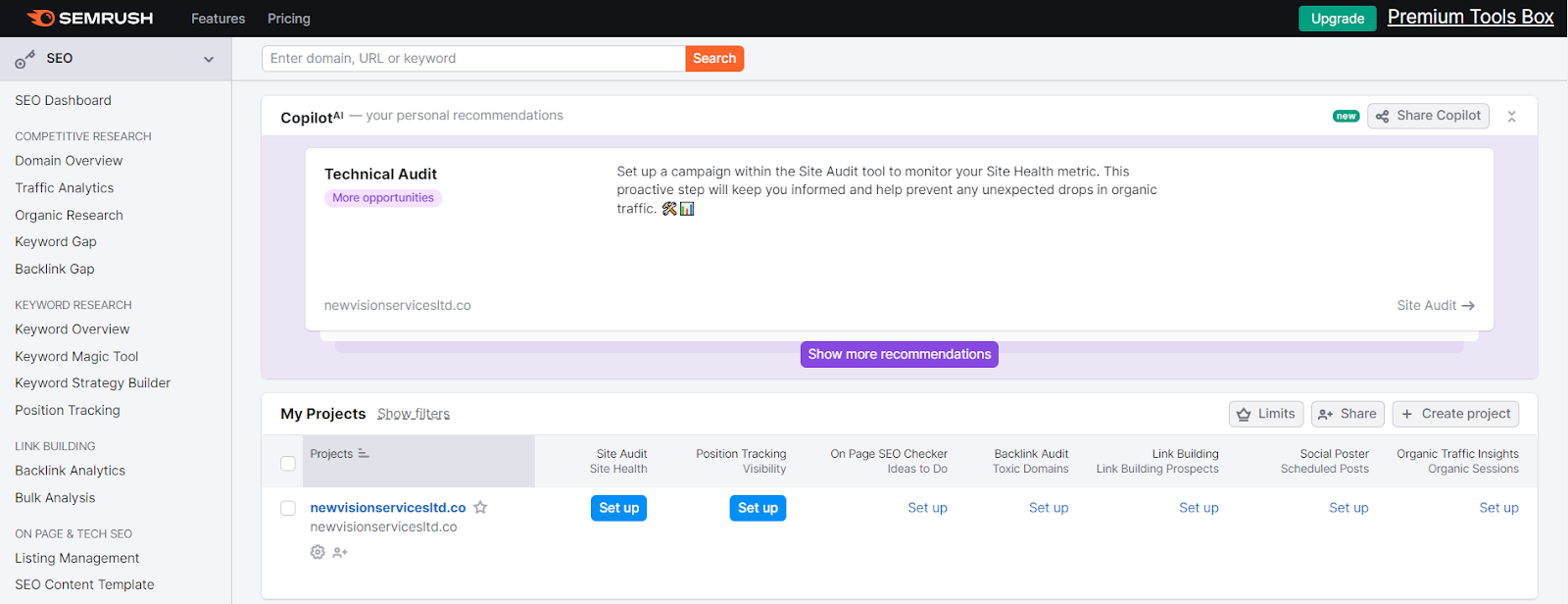Focus the domain, URL or keyword field

(x=473, y=58)
